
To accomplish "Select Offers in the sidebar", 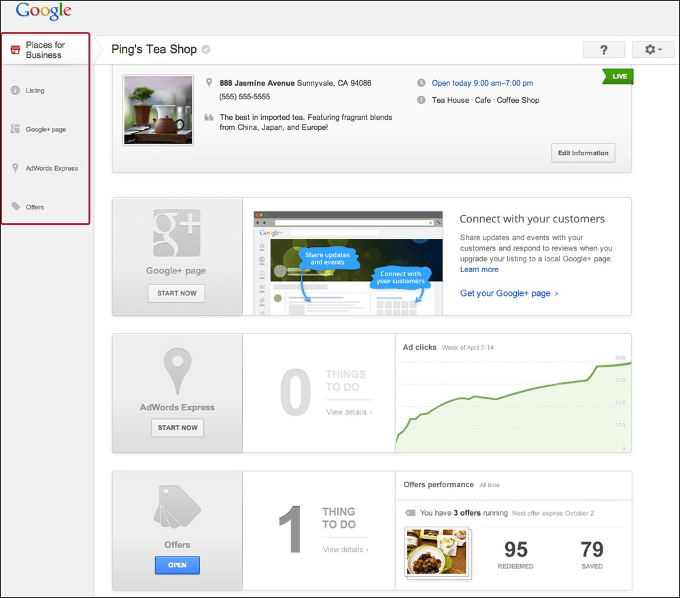I will 35,207.
